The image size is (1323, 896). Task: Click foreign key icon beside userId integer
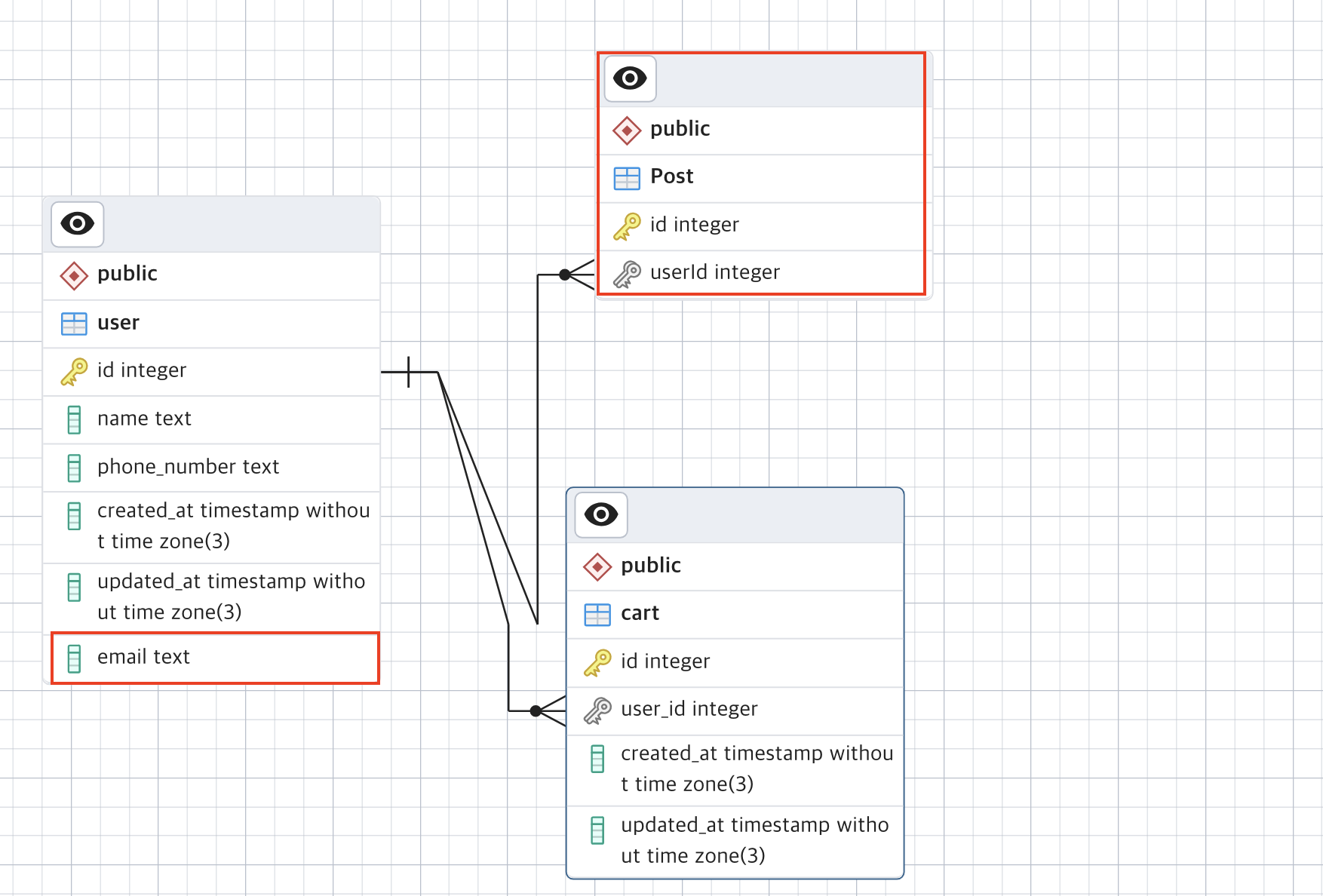coord(627,274)
